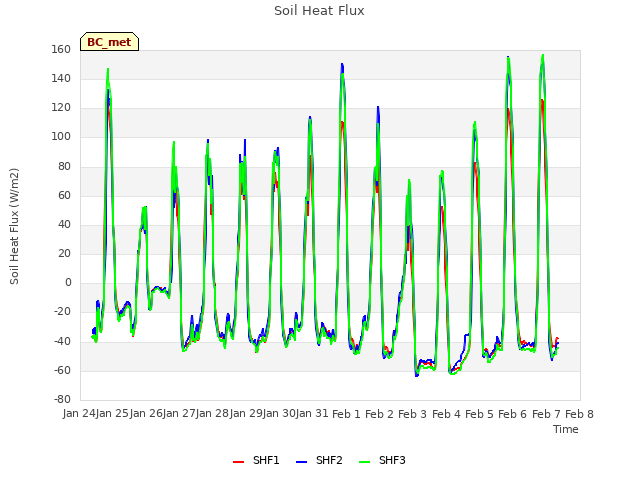The image size is (640, 480).
Task: Click the 80 y-axis tick label
Action: pyautogui.click(x=64, y=167)
